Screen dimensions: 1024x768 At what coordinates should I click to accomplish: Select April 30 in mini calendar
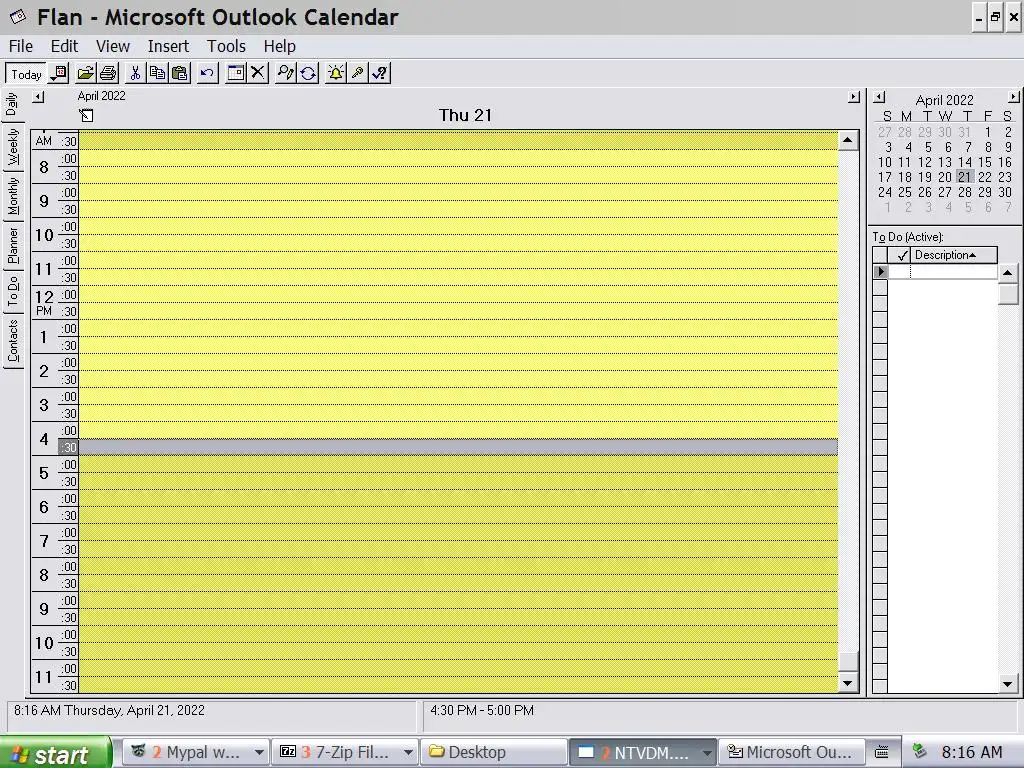coord(1005,192)
